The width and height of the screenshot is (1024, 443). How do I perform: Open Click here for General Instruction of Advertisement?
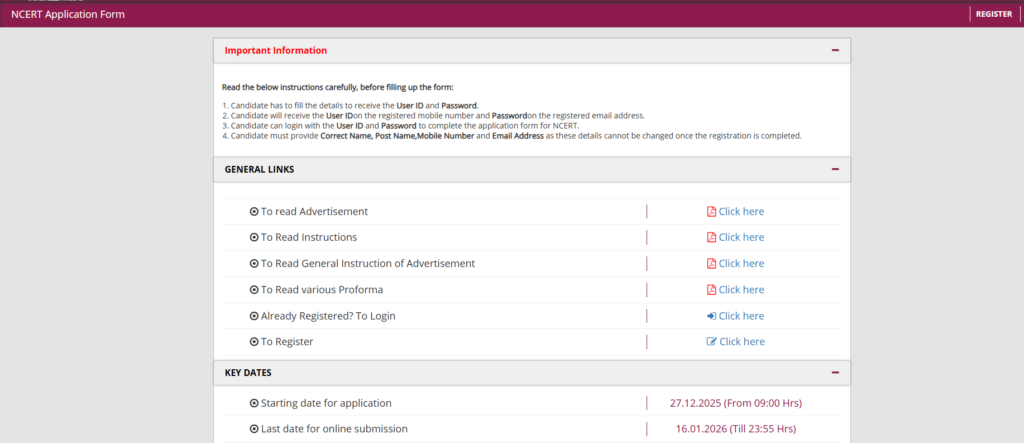pyautogui.click(x=741, y=263)
